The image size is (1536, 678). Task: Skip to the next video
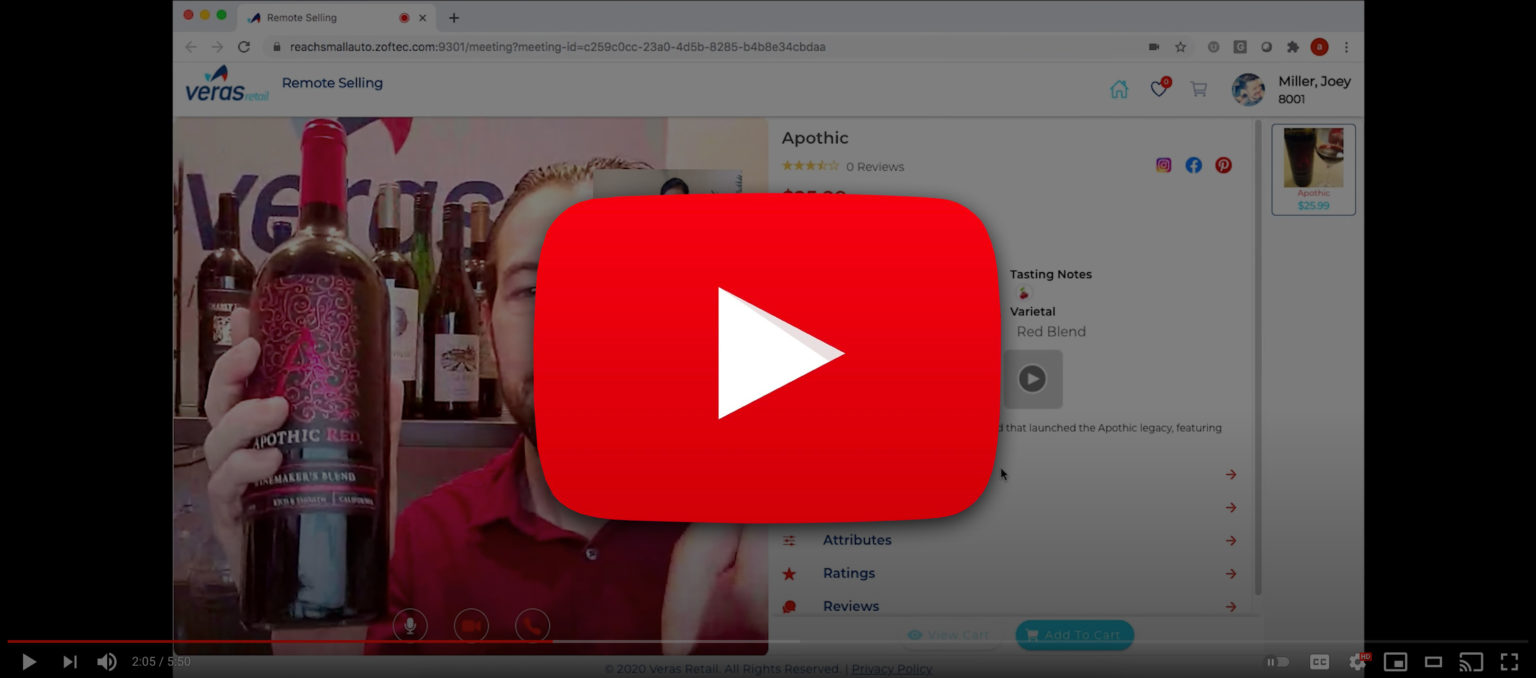coord(69,661)
